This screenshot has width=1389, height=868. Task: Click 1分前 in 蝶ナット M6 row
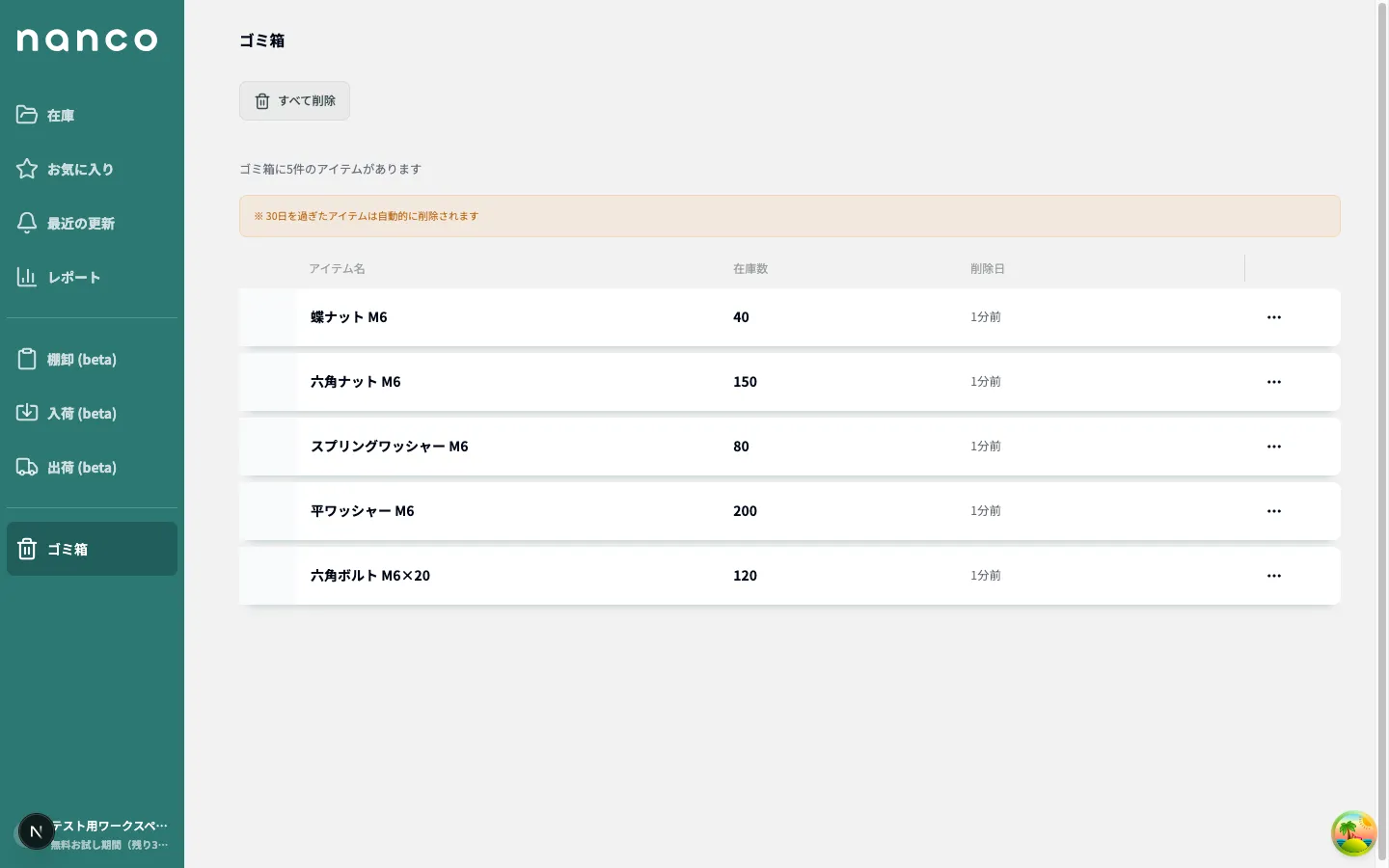click(x=986, y=317)
